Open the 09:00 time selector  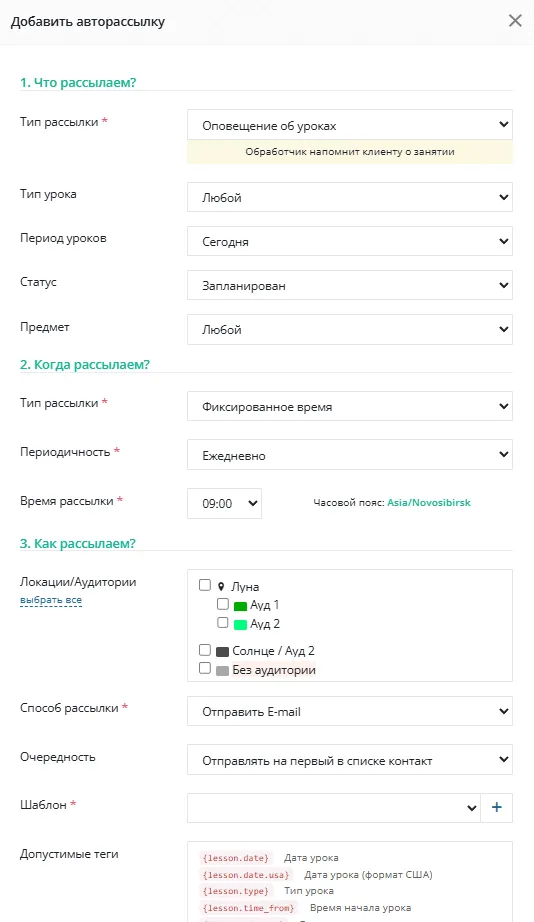pyautogui.click(x=224, y=503)
